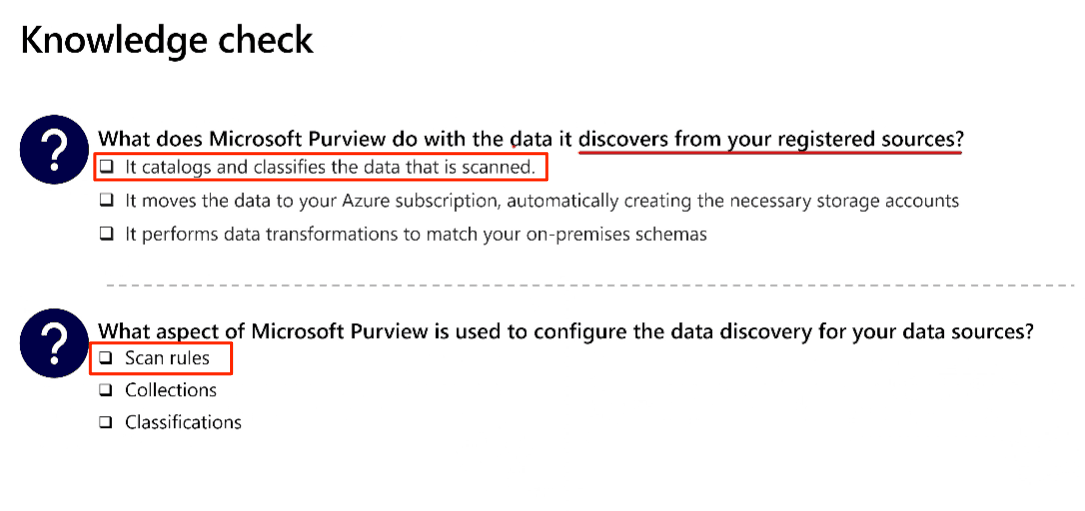Tick the Classifications checkbox
Image resolution: width=1085 pixels, height=511 pixels.
[106, 422]
